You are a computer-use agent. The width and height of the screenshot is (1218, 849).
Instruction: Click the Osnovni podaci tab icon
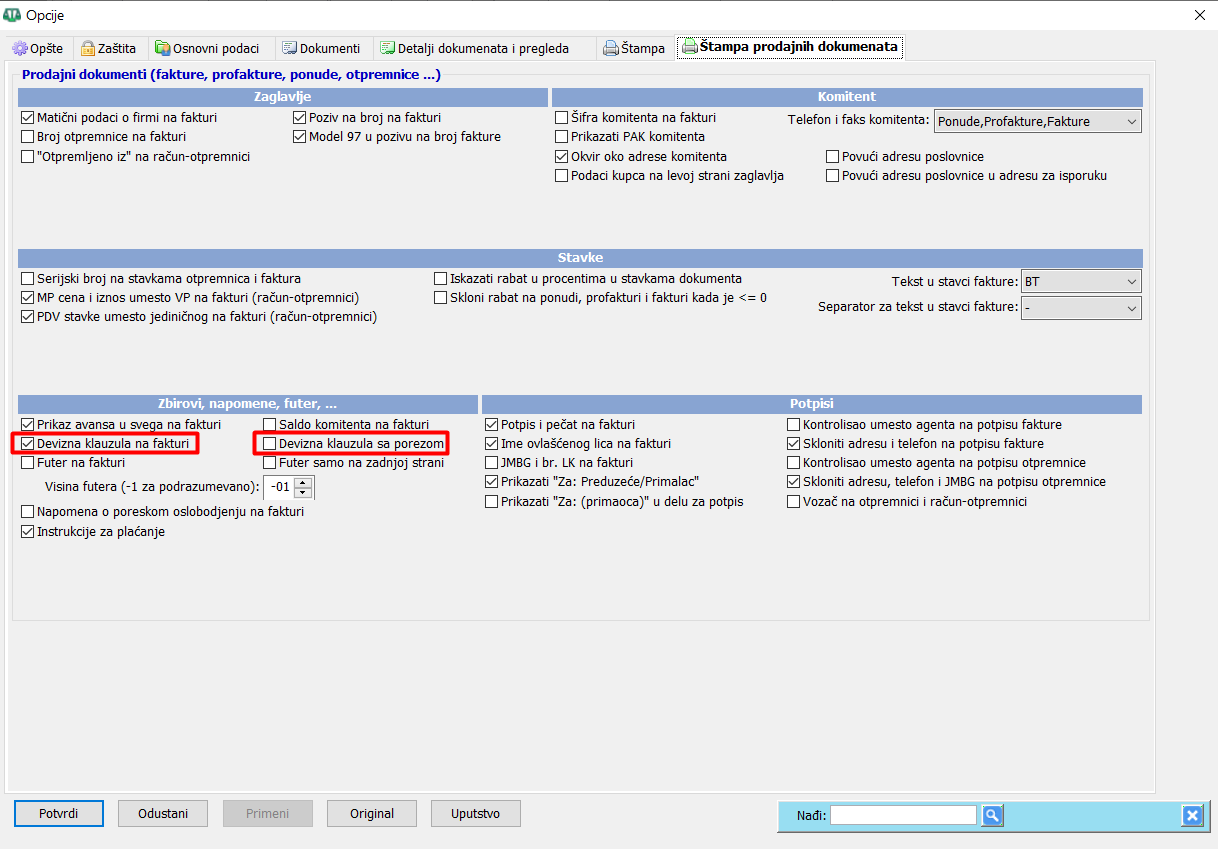pyautogui.click(x=163, y=48)
